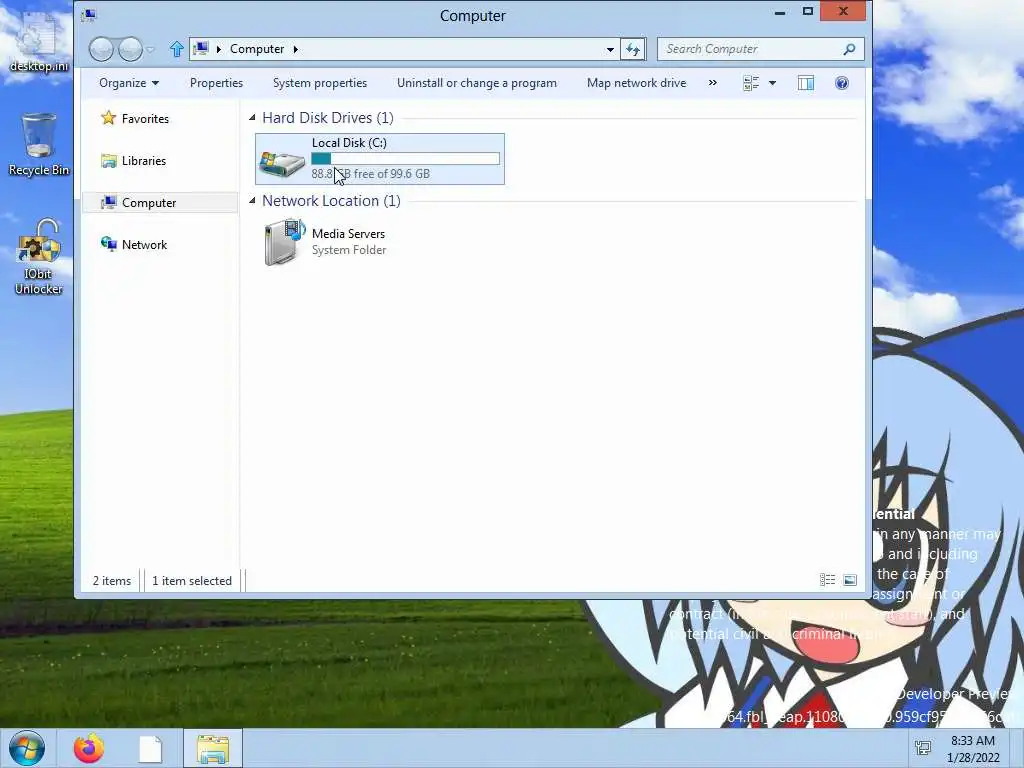Click the C: drive usage bar
1024x768 pixels.
click(406, 159)
